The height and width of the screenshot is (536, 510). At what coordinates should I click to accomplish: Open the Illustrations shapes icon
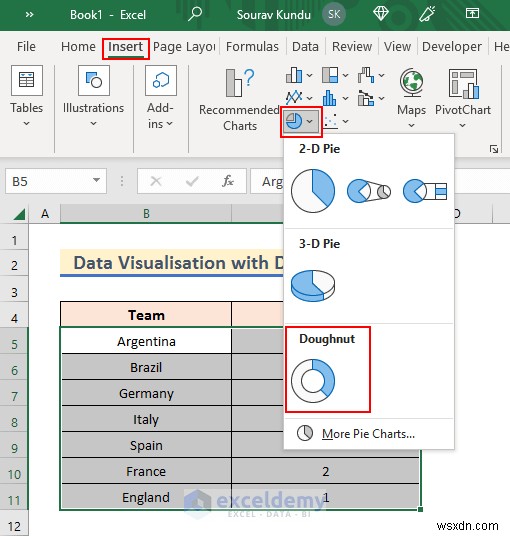[94, 80]
